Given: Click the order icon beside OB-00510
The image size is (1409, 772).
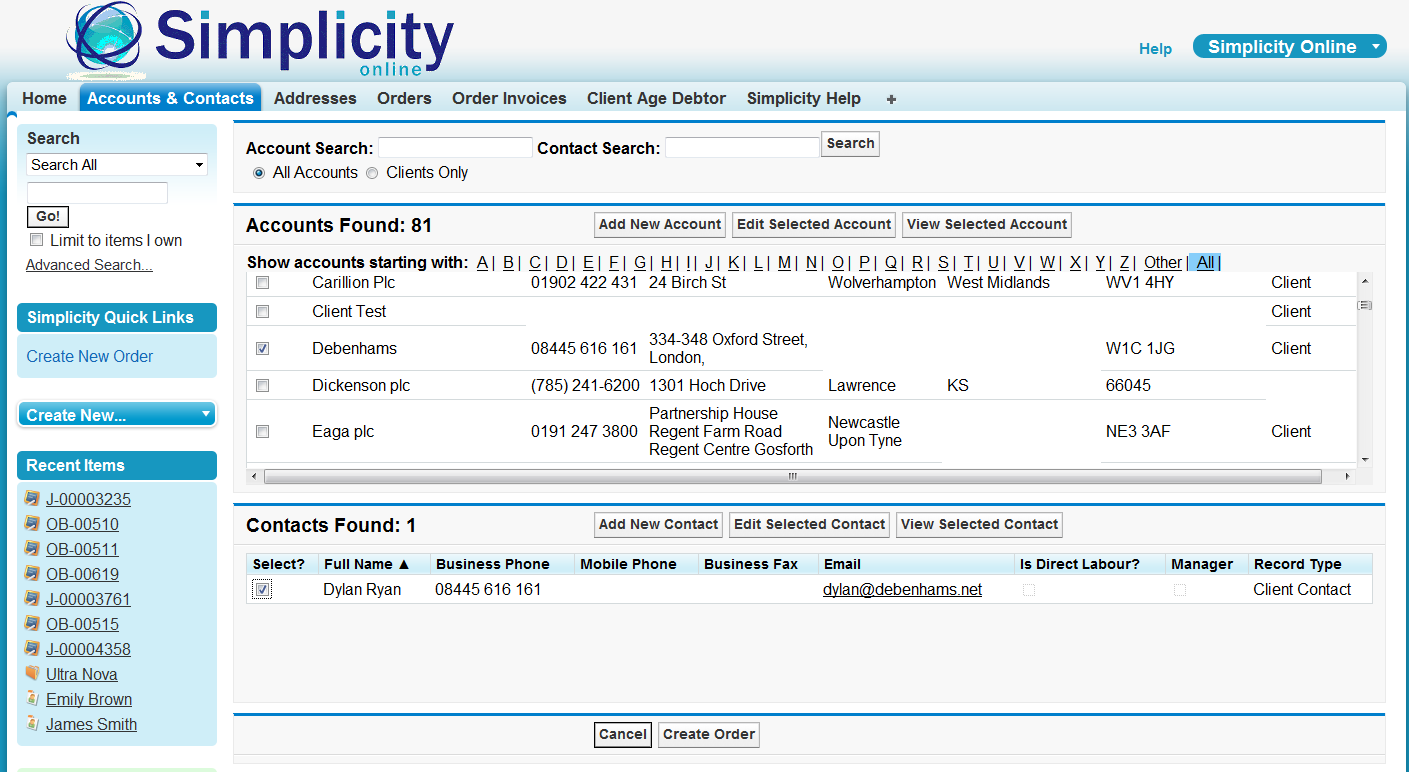Looking at the screenshot, I should (x=32, y=523).
